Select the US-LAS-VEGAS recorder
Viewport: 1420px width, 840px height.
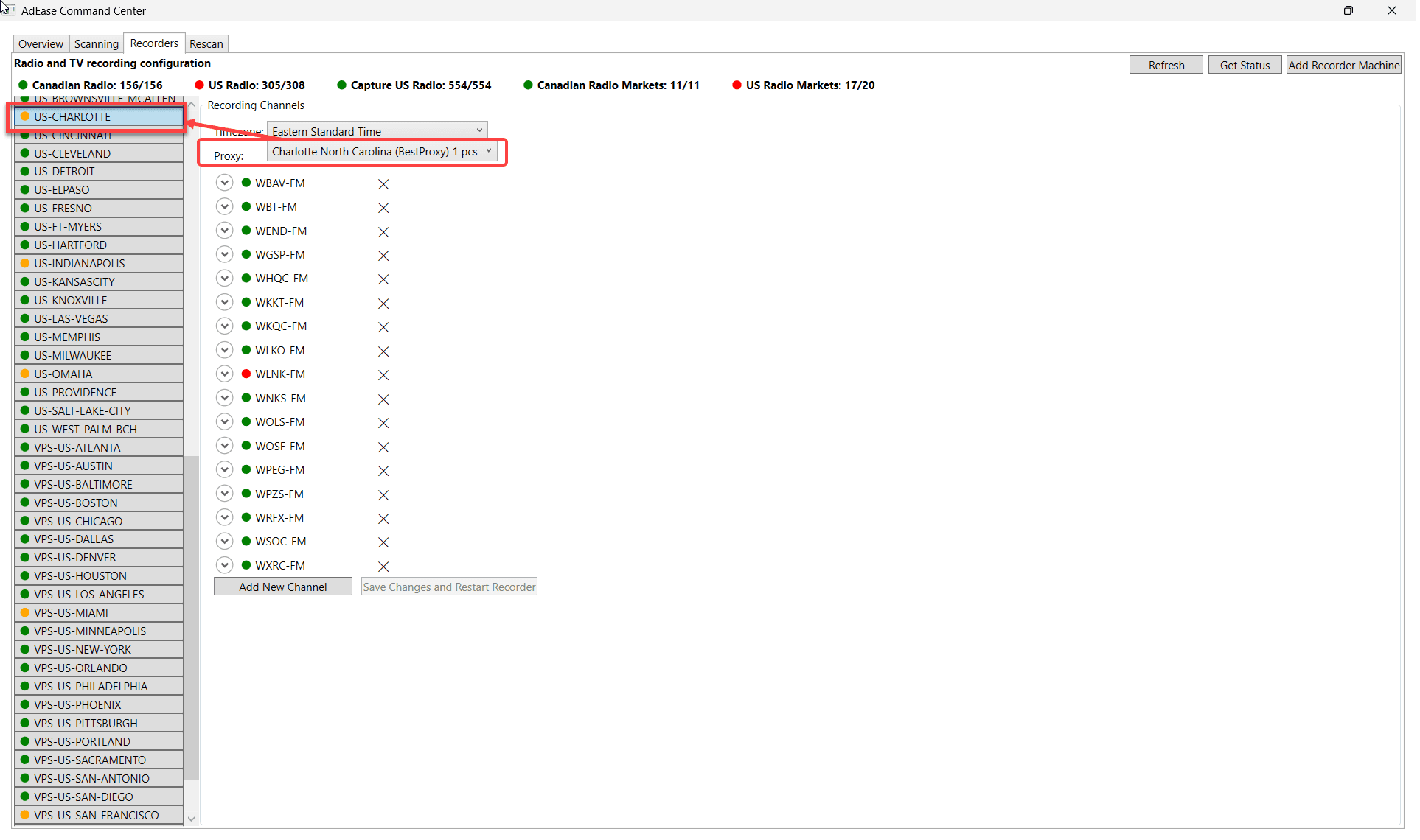[99, 319]
